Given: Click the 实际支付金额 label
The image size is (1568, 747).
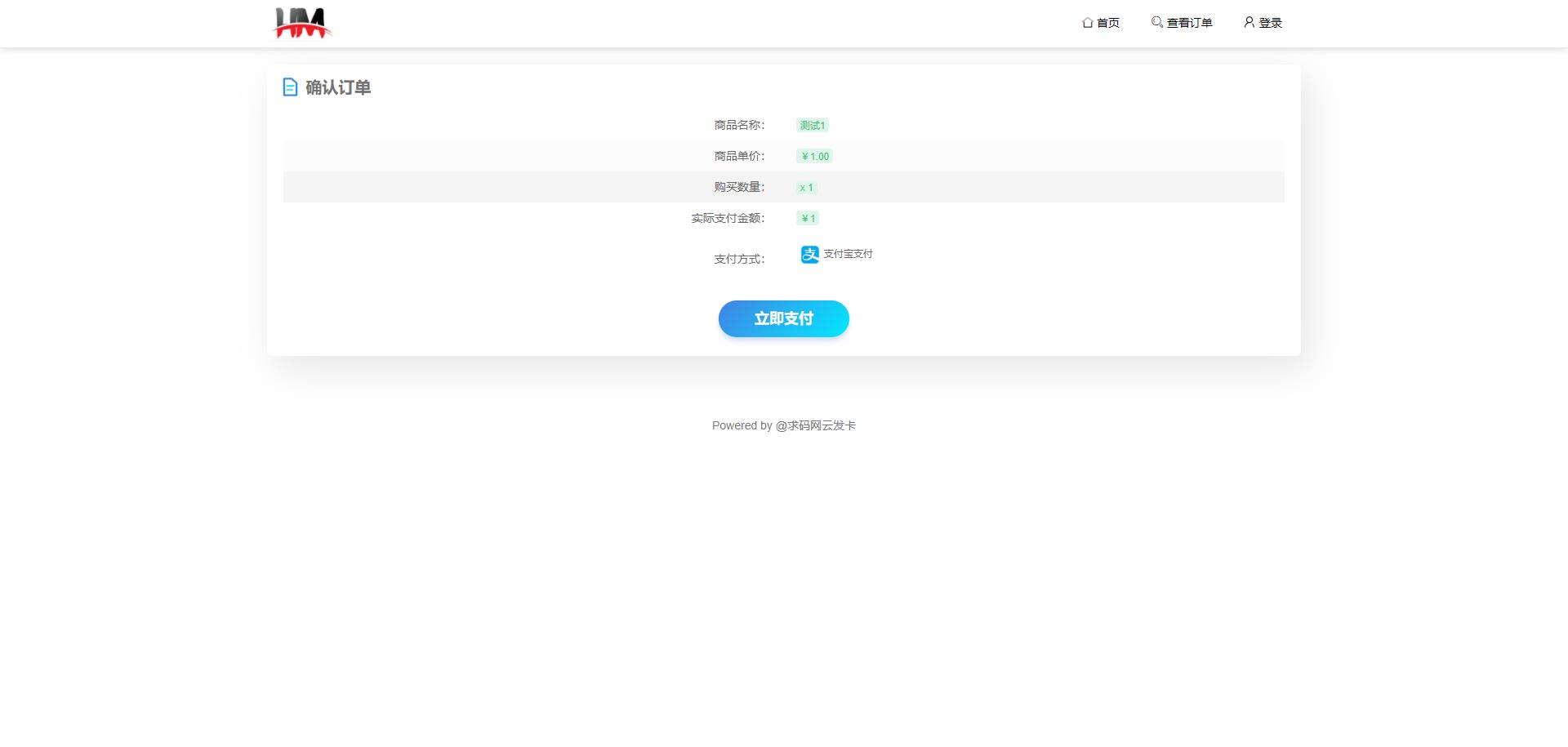Looking at the screenshot, I should coord(728,218).
